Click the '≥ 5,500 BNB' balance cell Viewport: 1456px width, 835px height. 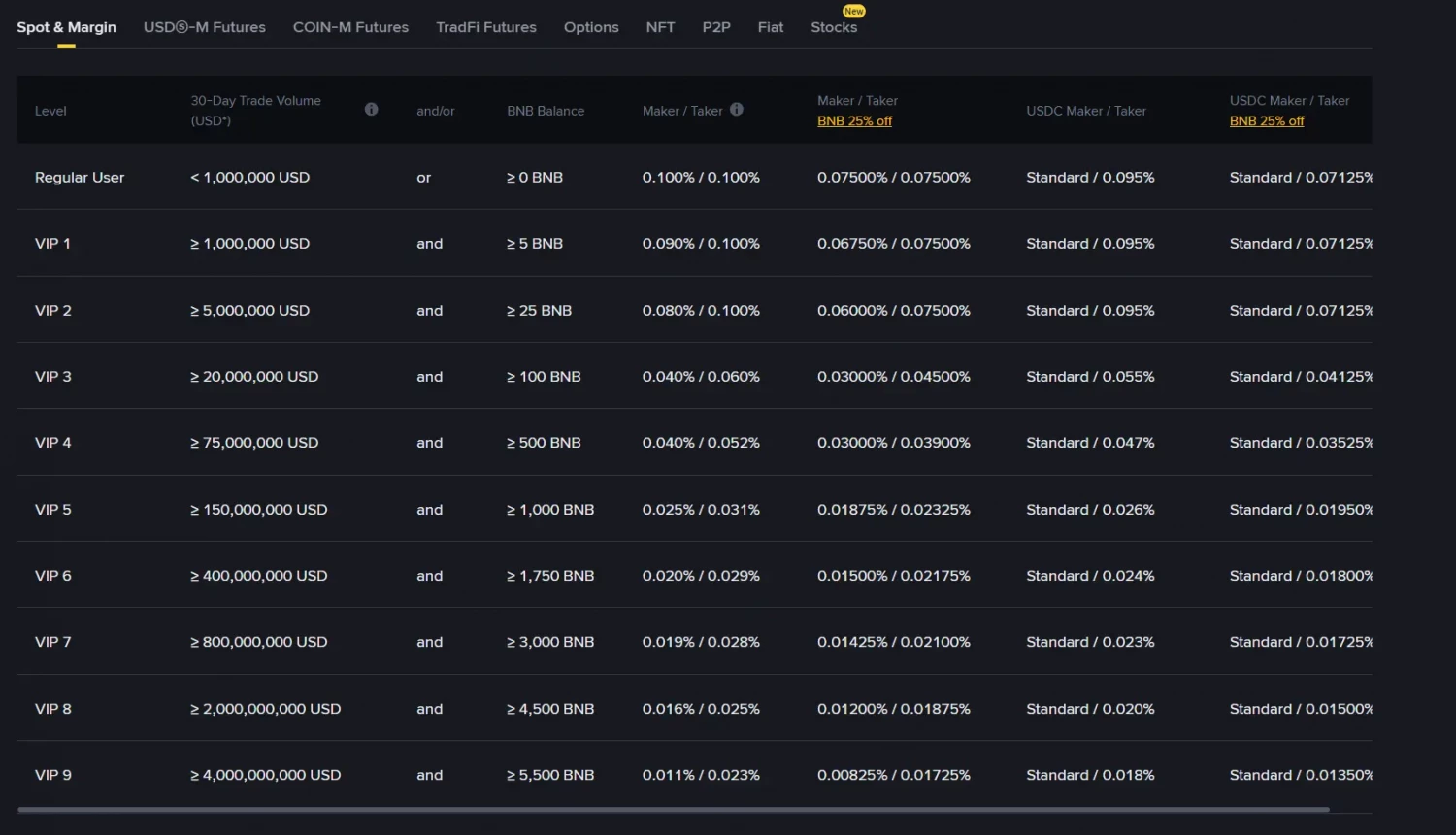point(550,775)
